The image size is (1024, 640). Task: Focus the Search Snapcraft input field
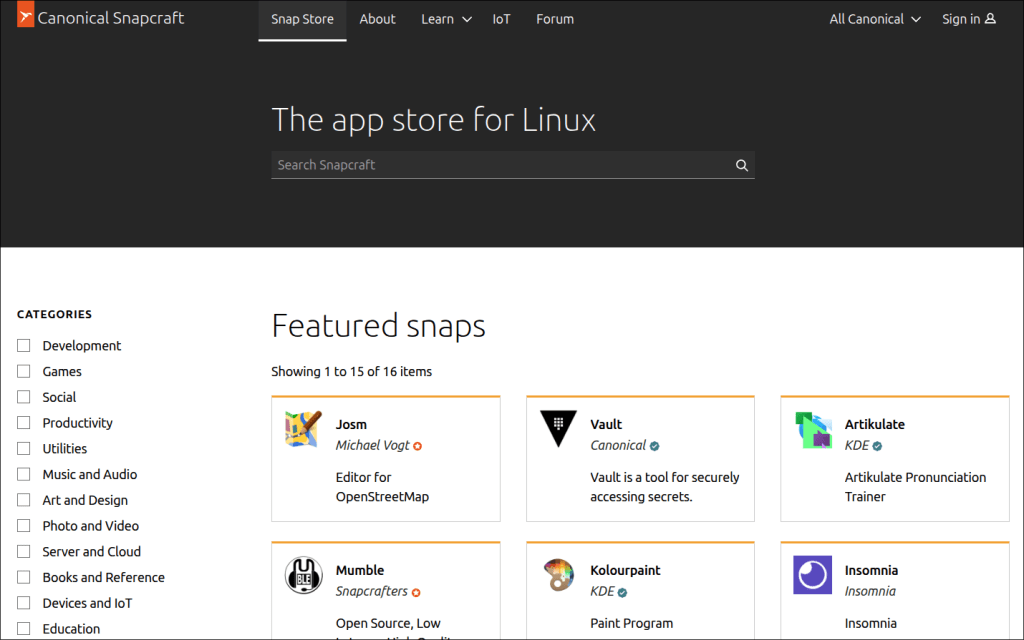(x=500, y=165)
